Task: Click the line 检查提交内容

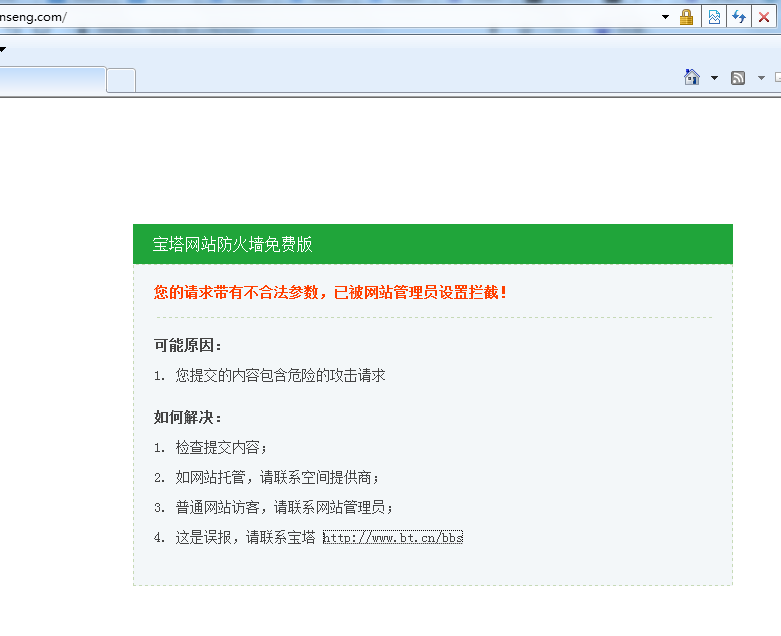Action: coord(221,447)
